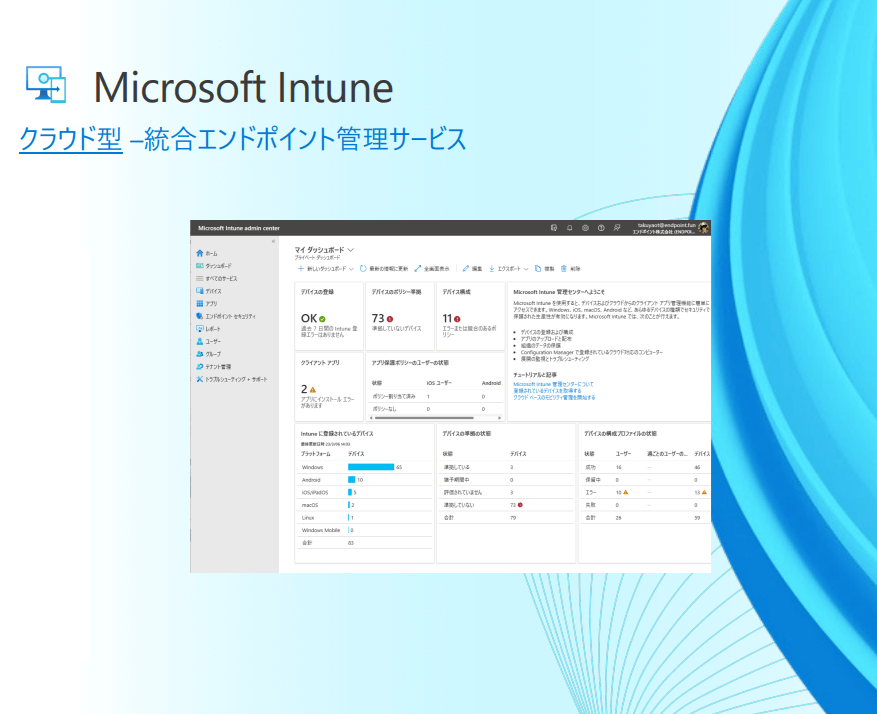Image resolution: width=877 pixels, height=714 pixels.
Task: Click the pencil edit (編集) toolbar icon
Action: click(x=465, y=269)
